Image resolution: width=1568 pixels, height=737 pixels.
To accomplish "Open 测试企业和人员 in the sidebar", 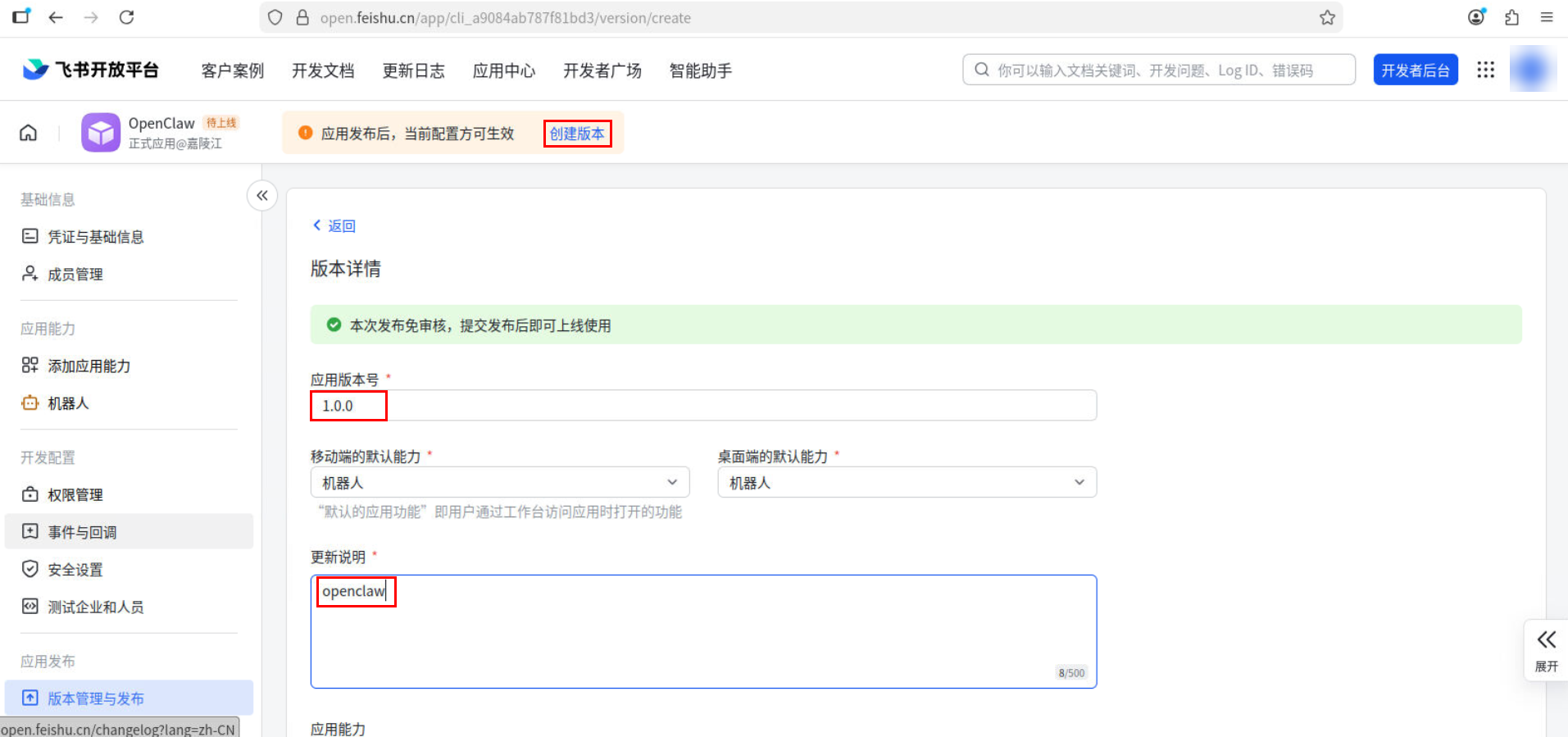I will pos(129,607).
